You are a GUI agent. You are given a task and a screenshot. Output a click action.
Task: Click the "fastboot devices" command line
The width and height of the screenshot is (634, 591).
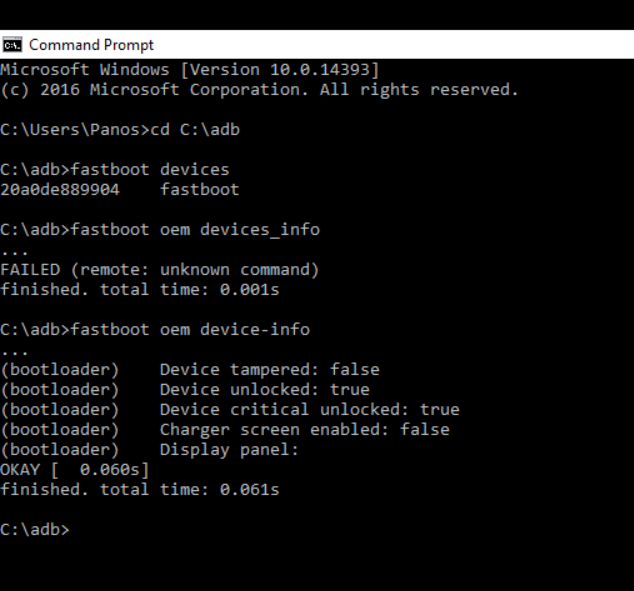point(114,170)
